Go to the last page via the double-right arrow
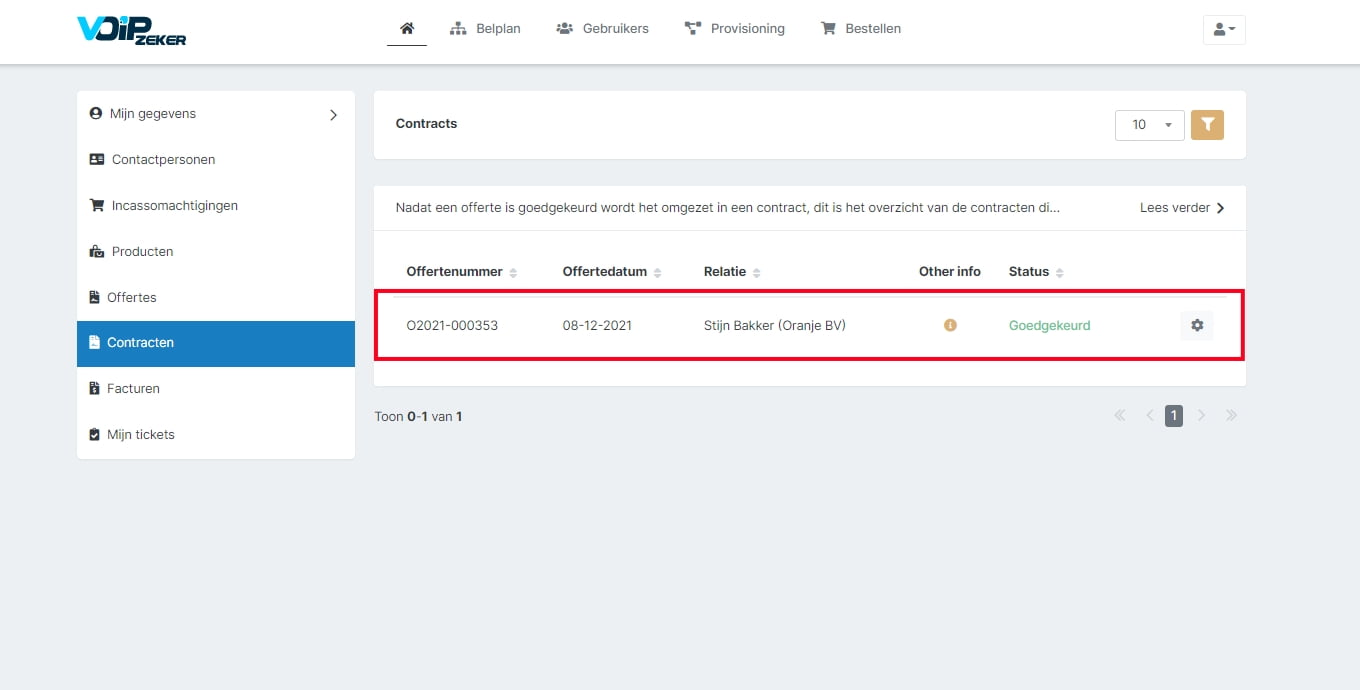Viewport: 1360px width, 690px height. [1231, 416]
